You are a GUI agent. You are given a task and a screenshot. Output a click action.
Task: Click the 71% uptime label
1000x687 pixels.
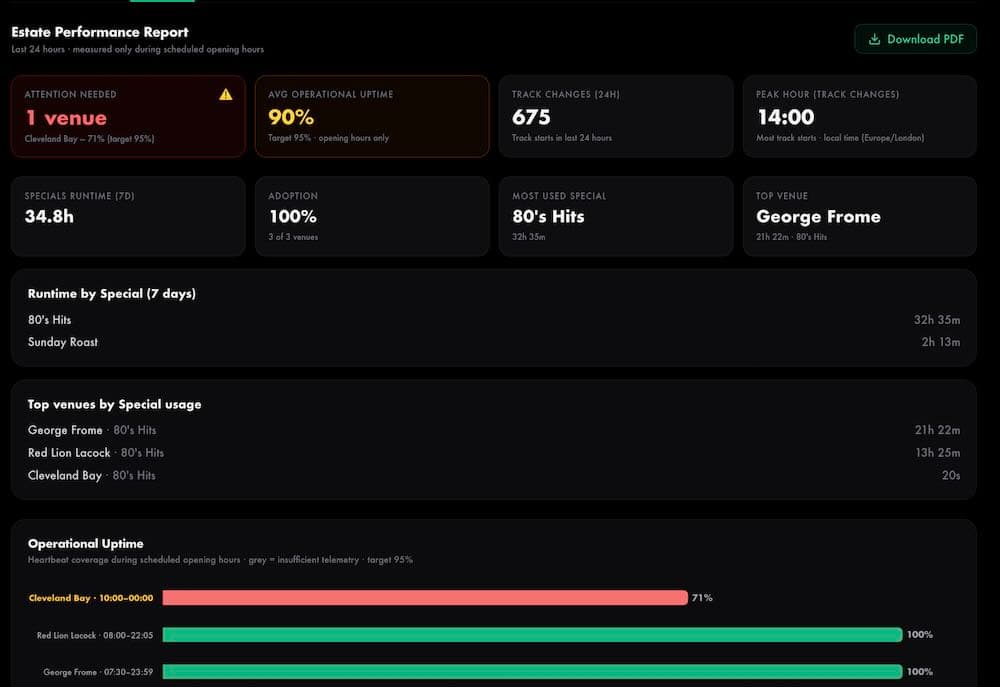point(702,598)
